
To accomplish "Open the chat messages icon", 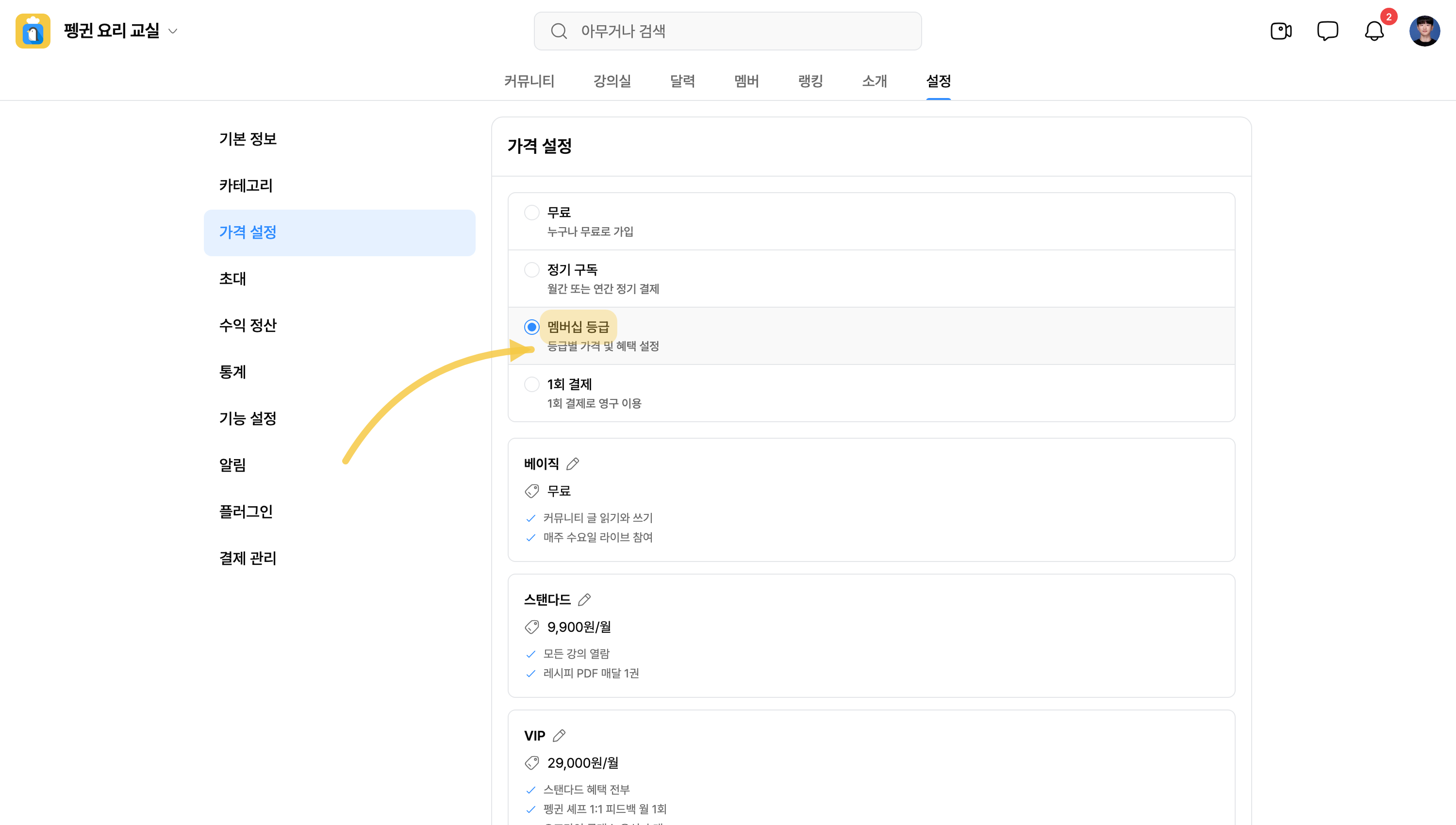I will tap(1327, 31).
